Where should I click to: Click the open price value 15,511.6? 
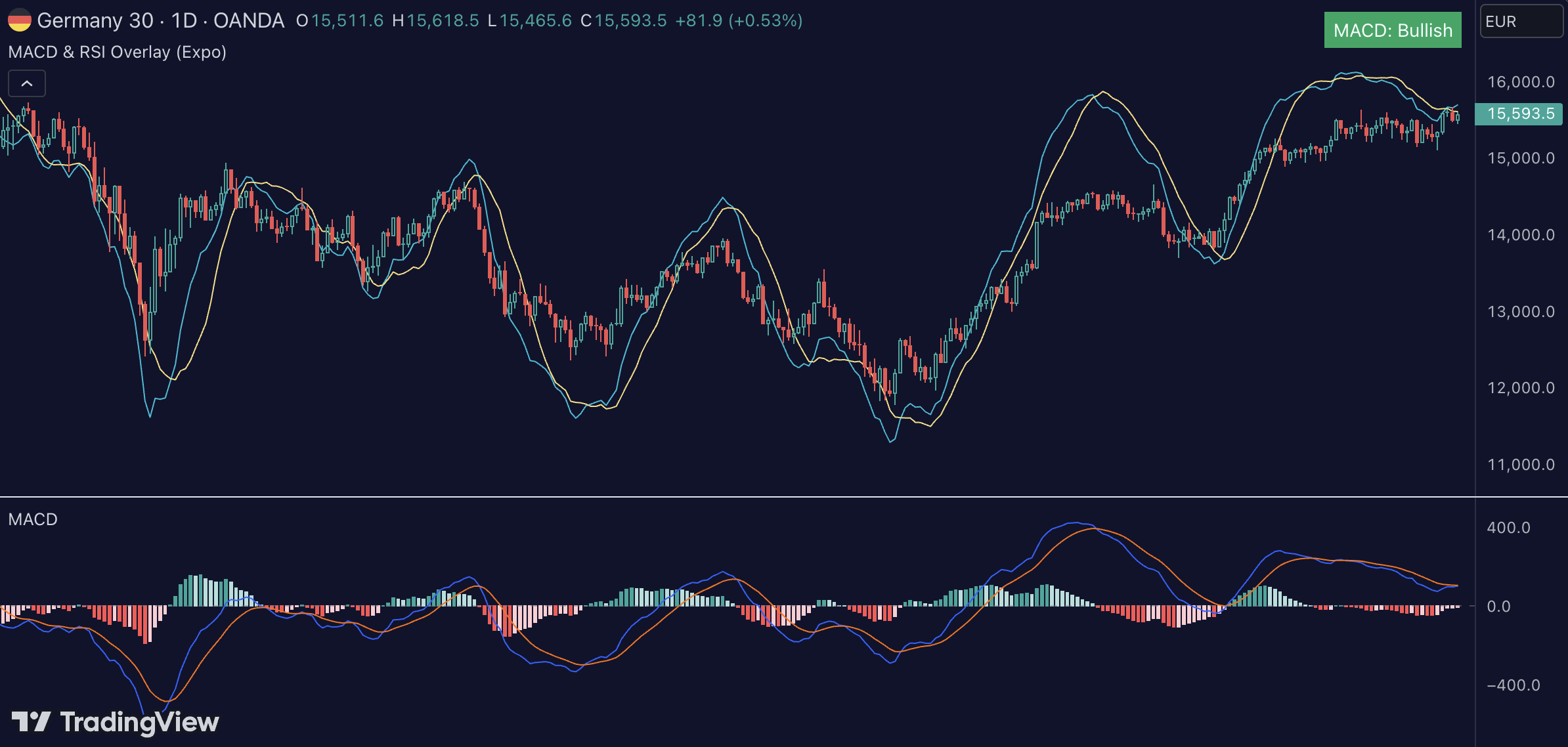pyautogui.click(x=347, y=20)
